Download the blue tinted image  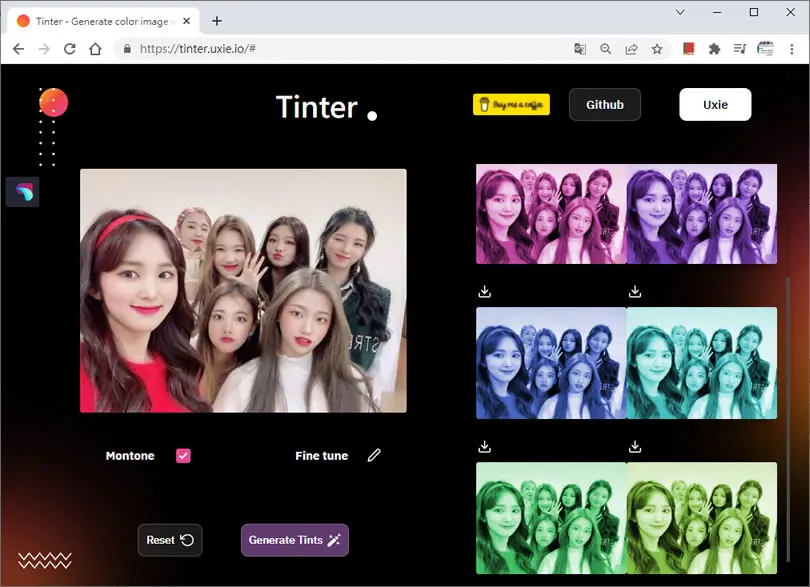click(485, 446)
